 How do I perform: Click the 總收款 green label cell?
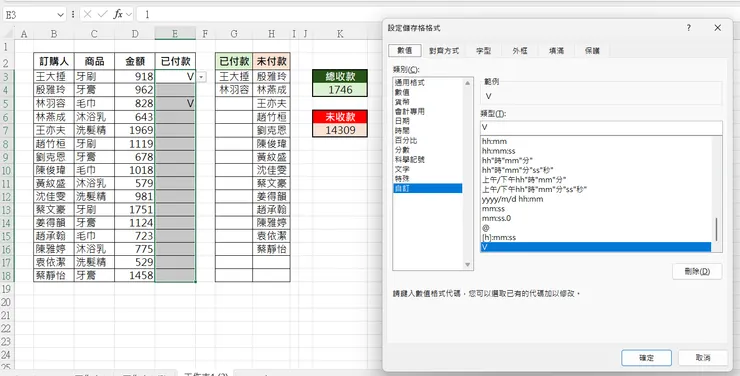[x=340, y=76]
